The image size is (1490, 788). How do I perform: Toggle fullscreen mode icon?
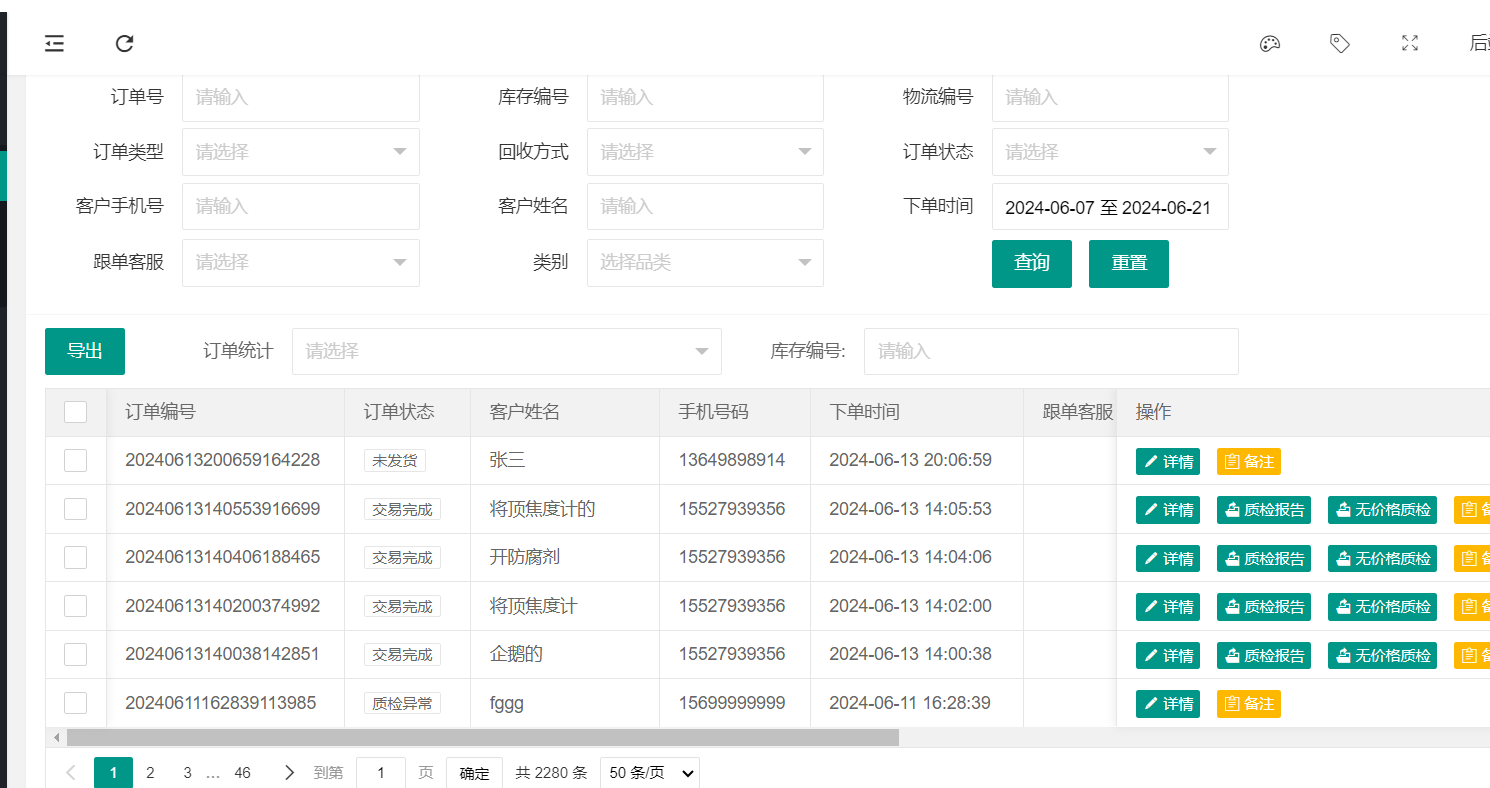(x=1410, y=43)
